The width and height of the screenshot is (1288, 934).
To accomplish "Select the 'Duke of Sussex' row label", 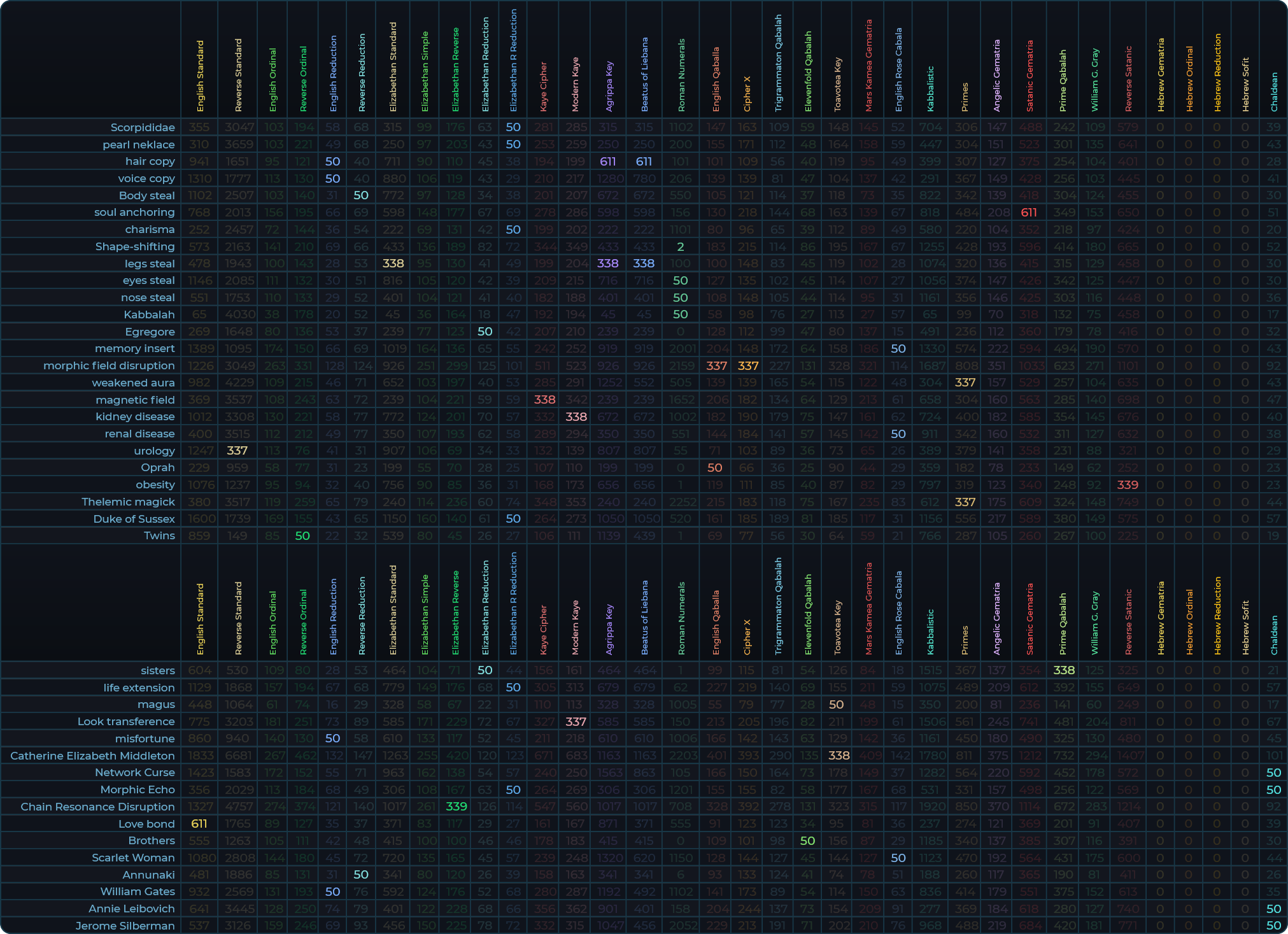I will (x=134, y=519).
